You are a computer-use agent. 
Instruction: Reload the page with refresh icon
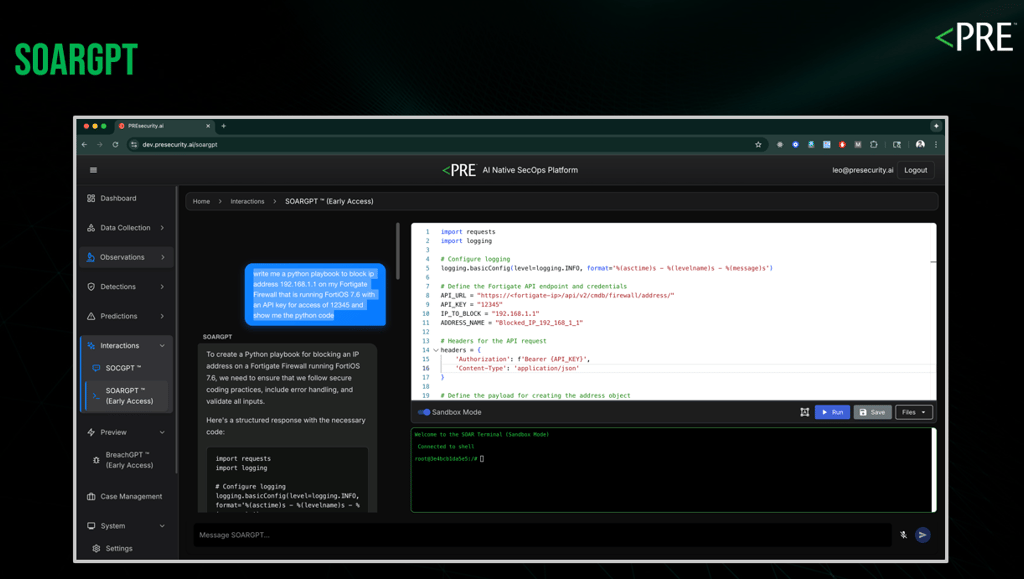click(x=115, y=144)
